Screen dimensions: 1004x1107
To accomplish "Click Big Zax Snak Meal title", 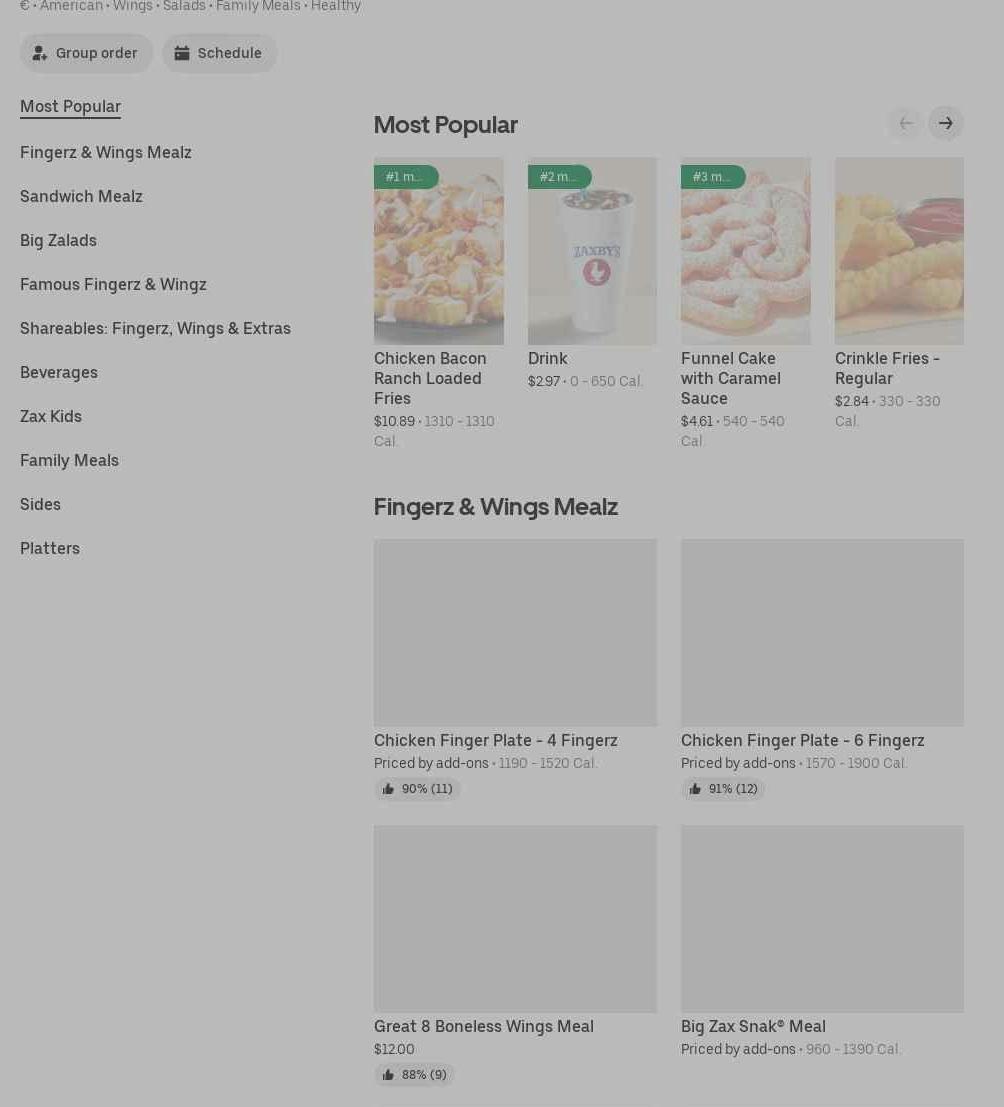I will (753, 1026).
